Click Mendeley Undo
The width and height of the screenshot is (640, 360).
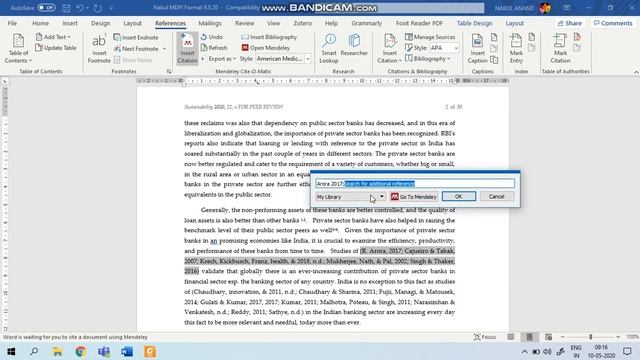coord(212,37)
